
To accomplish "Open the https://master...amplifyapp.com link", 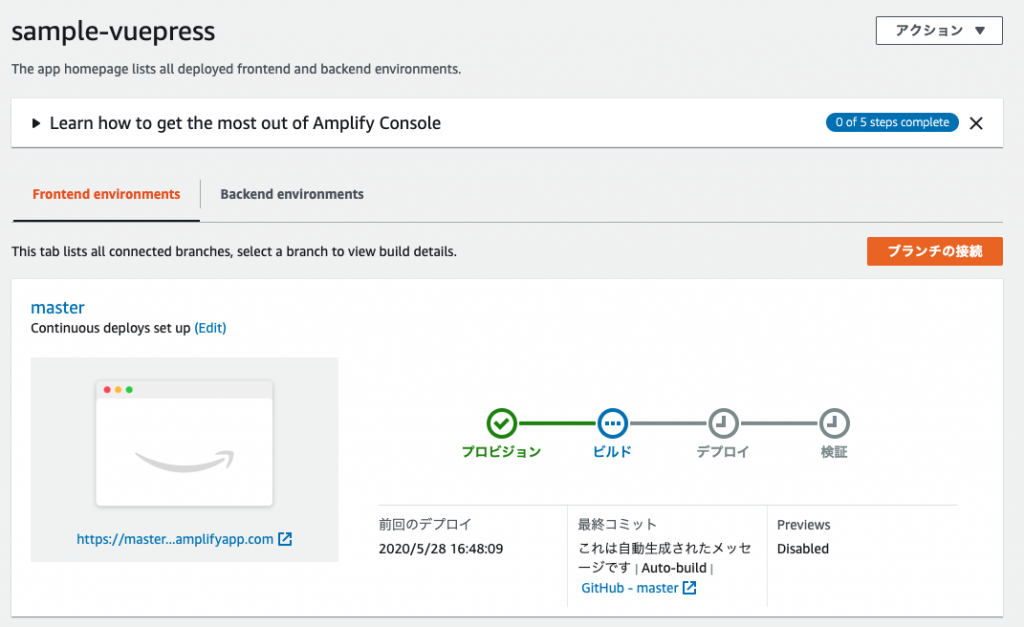I will [175, 539].
